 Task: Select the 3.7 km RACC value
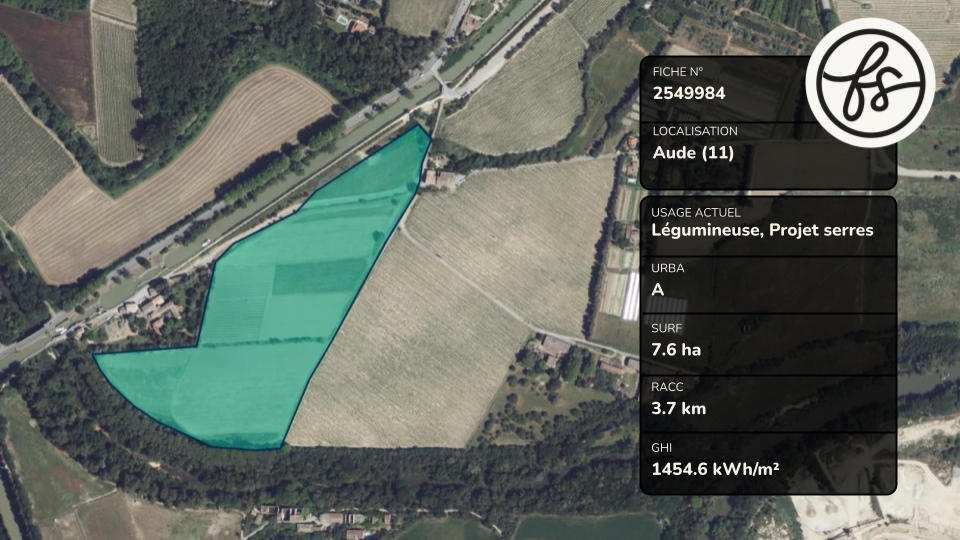click(x=678, y=408)
